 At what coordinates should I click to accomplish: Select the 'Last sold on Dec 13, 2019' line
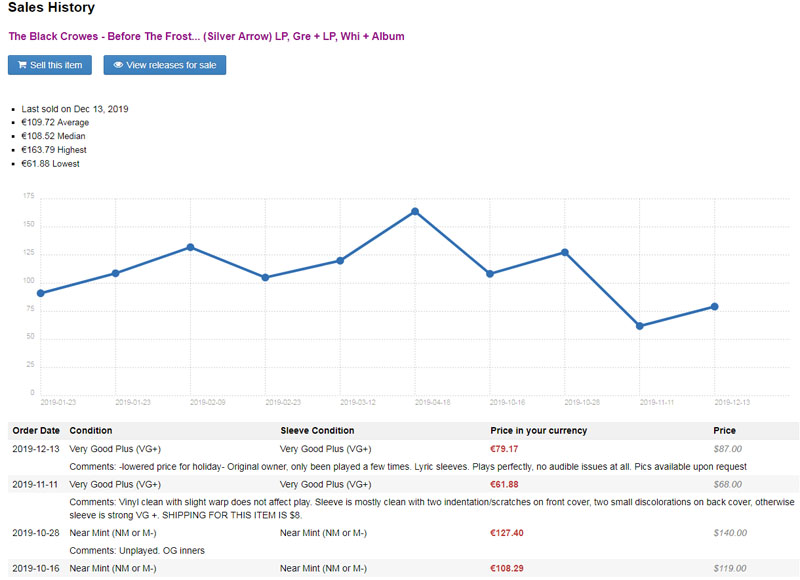click(75, 109)
